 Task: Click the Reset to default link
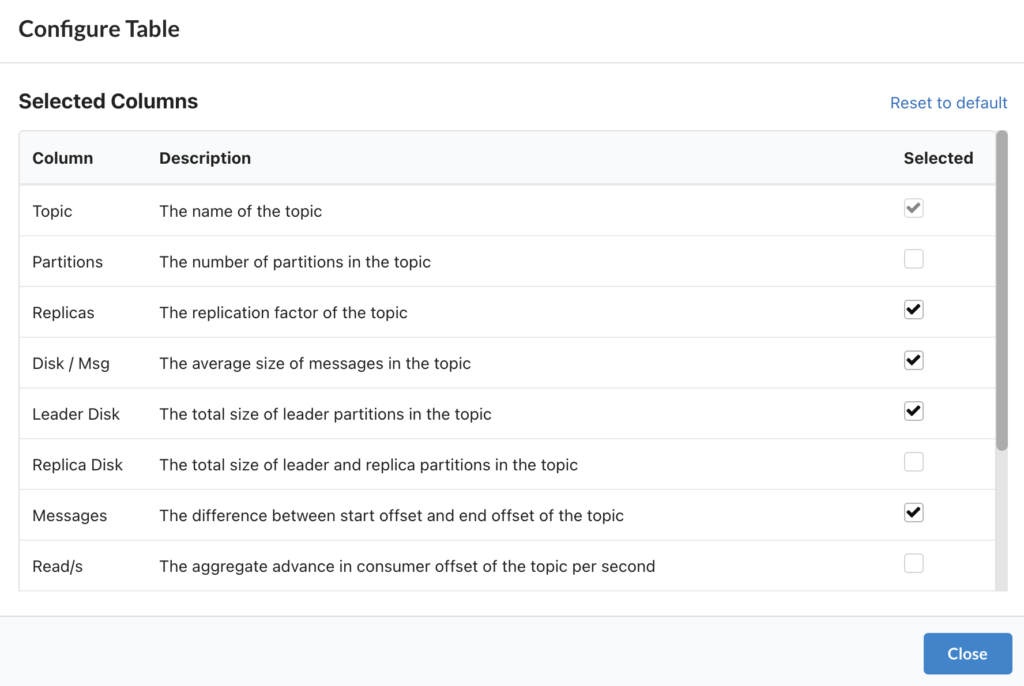(x=948, y=103)
